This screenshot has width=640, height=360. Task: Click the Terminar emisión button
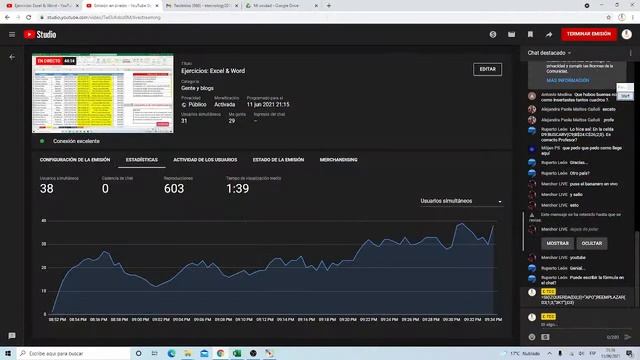[589, 34]
